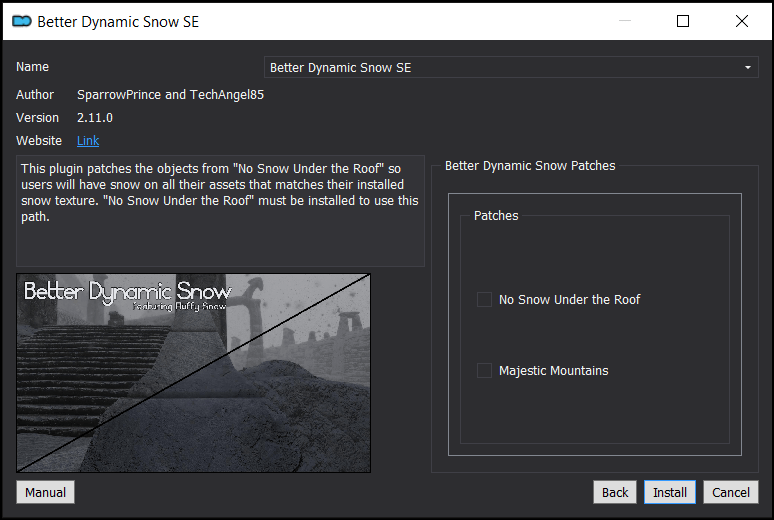The image size is (774, 520).
Task: Click the Better Dynamic Snow preview image
Action: pos(194,373)
